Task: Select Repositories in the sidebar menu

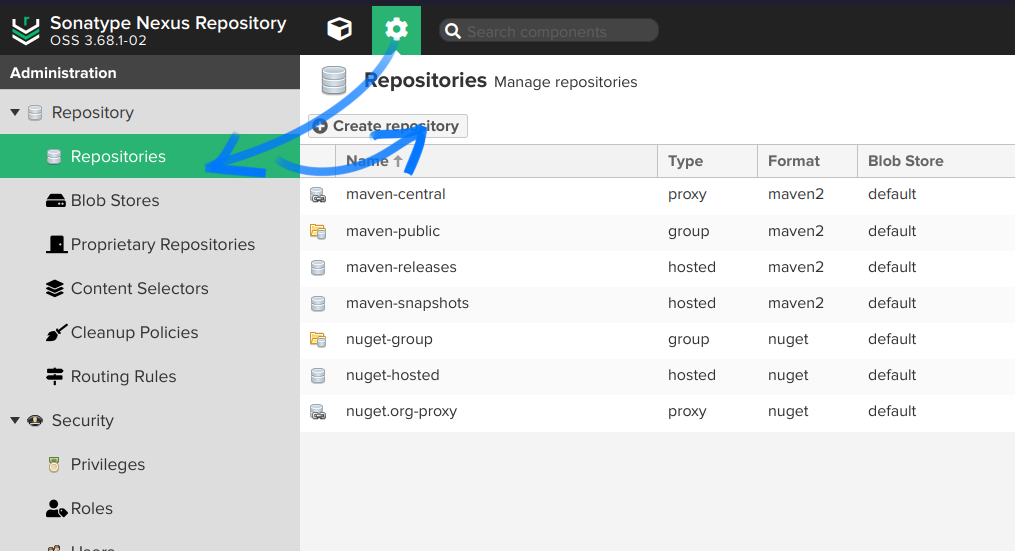Action: [x=118, y=157]
